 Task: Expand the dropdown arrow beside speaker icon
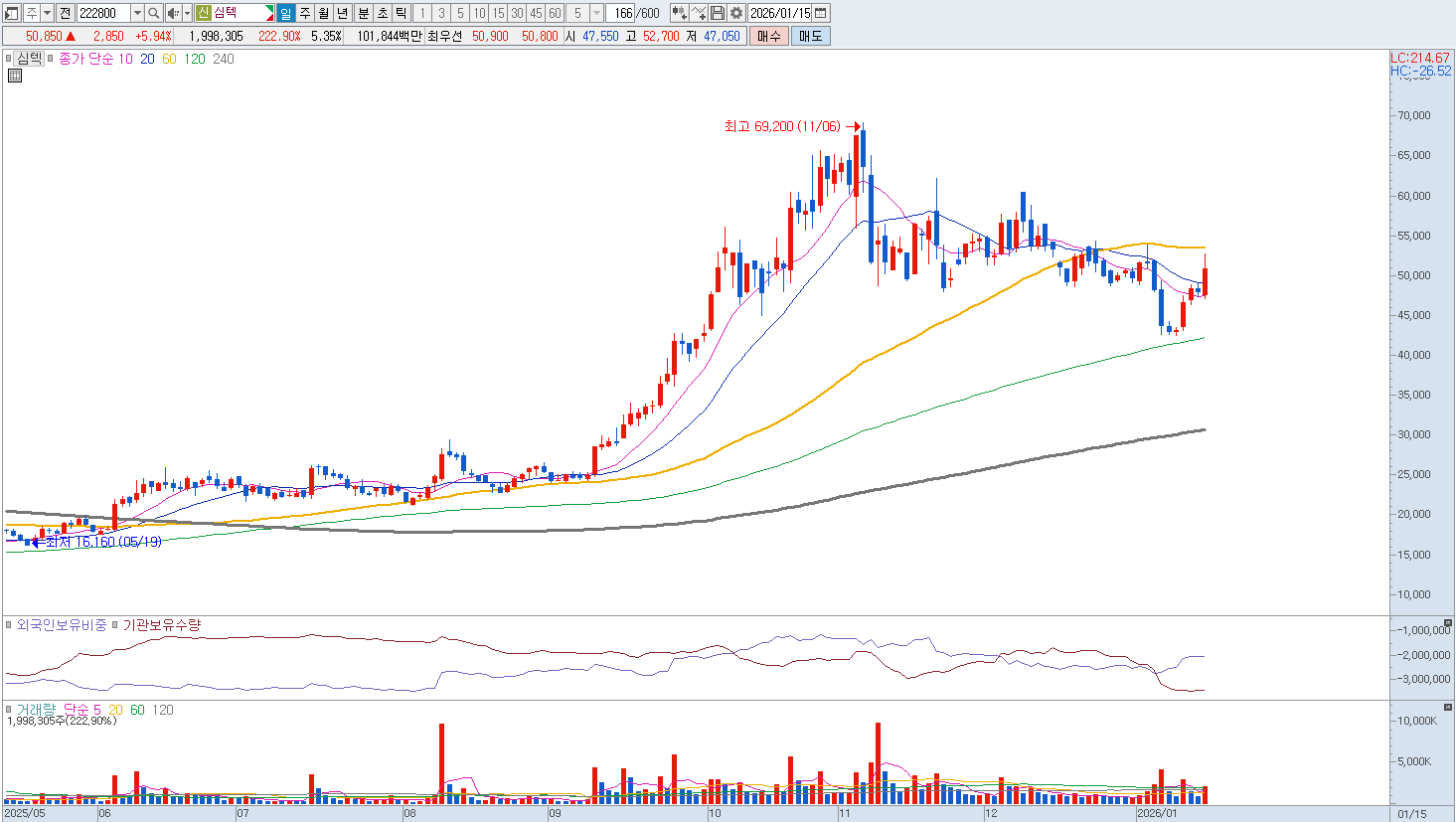(x=187, y=13)
